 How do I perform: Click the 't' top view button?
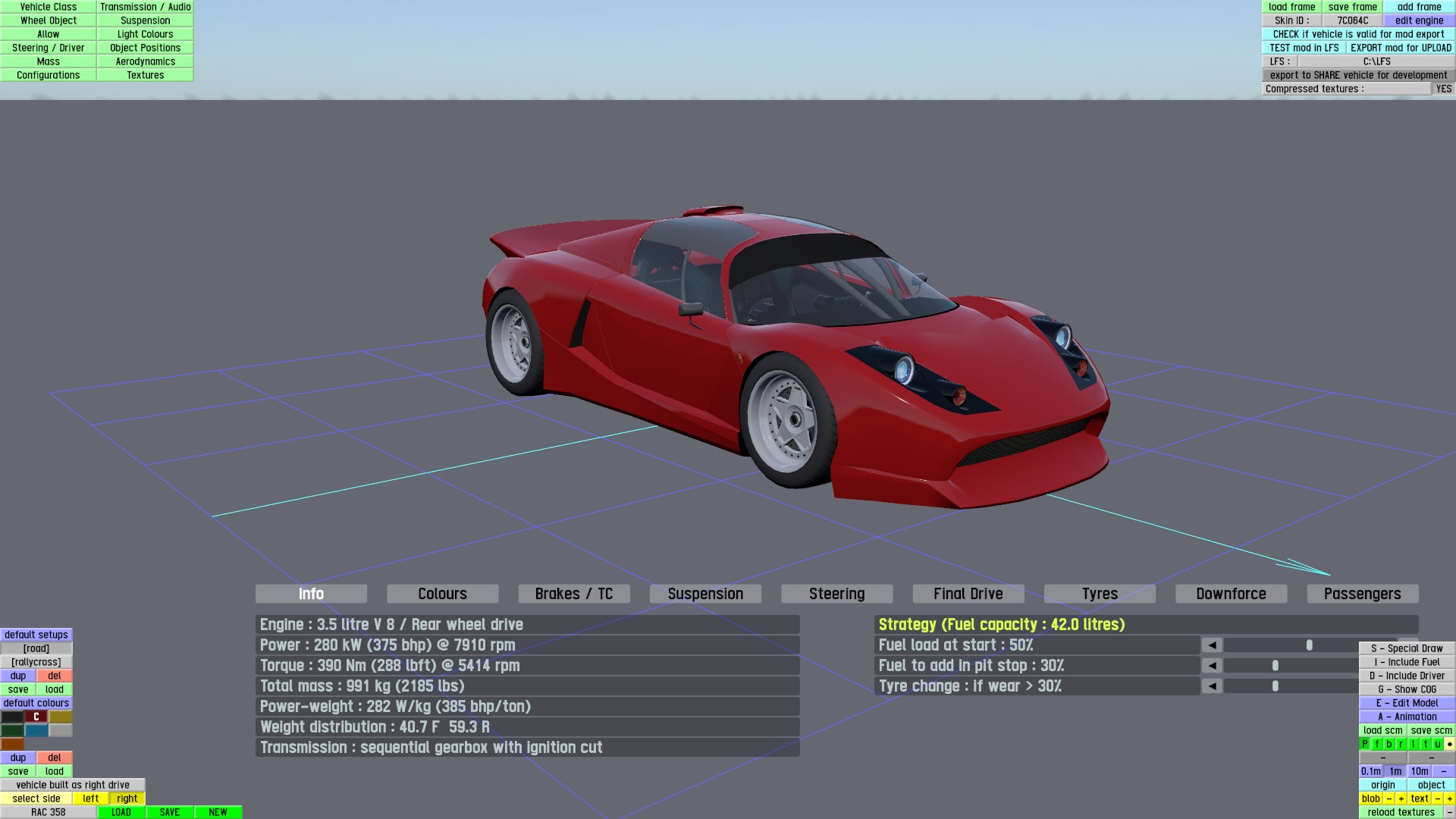(x=1426, y=744)
